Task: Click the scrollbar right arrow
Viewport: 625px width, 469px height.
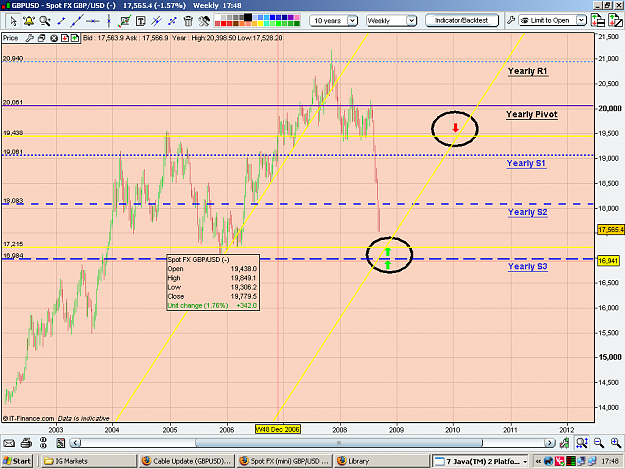Action: 549,443
